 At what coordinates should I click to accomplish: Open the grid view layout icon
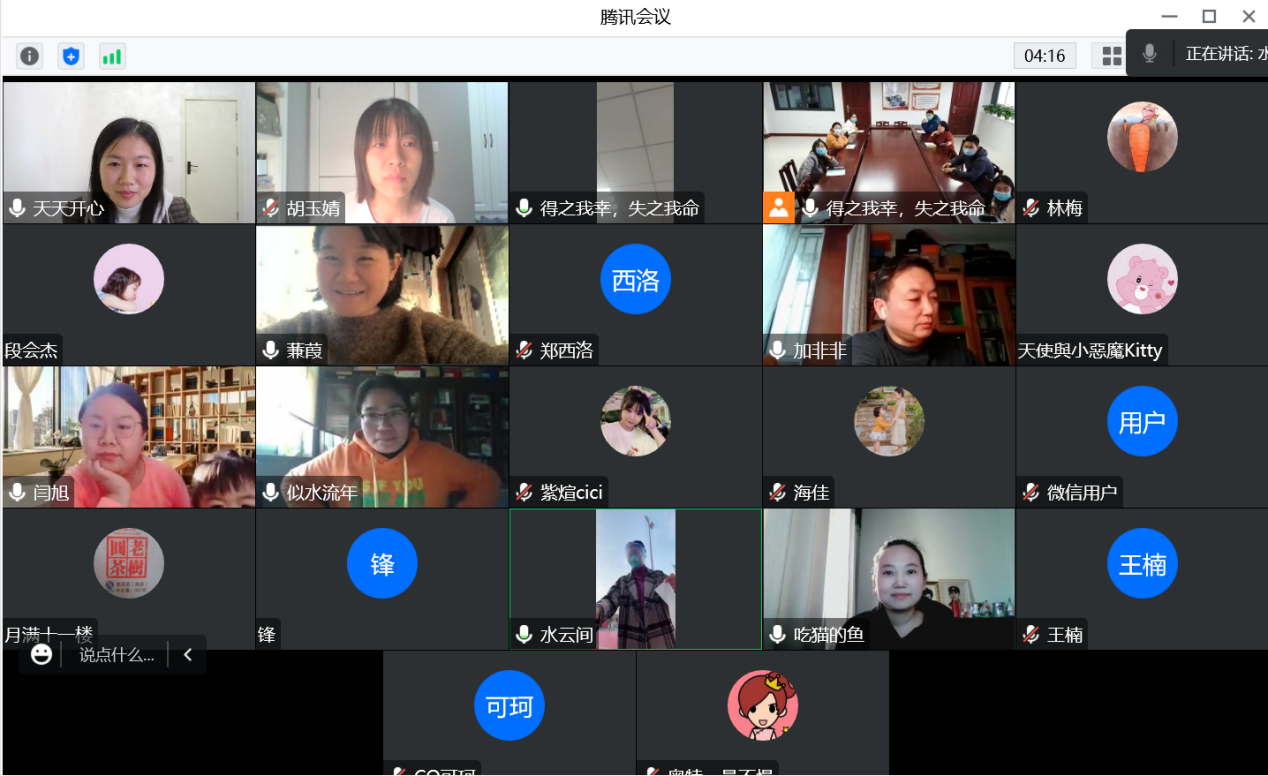coord(1111,56)
